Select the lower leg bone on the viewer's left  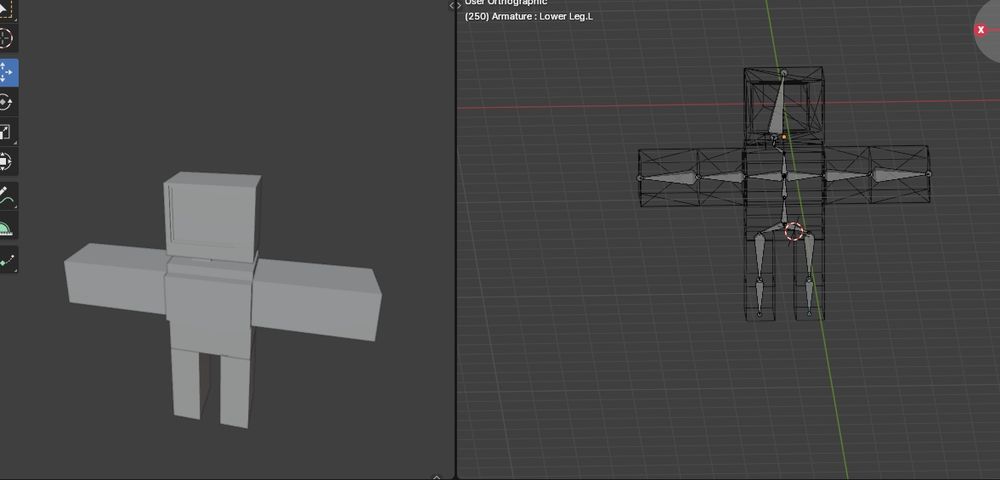(759, 296)
